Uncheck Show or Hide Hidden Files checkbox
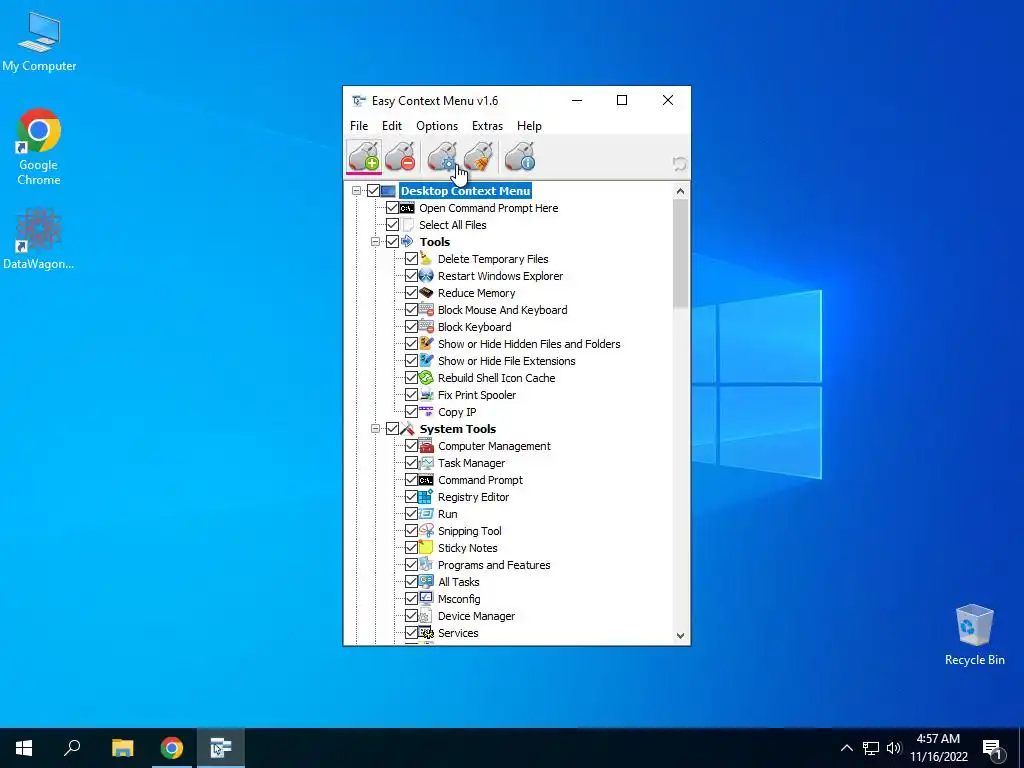The height and width of the screenshot is (768, 1024). 411,344
